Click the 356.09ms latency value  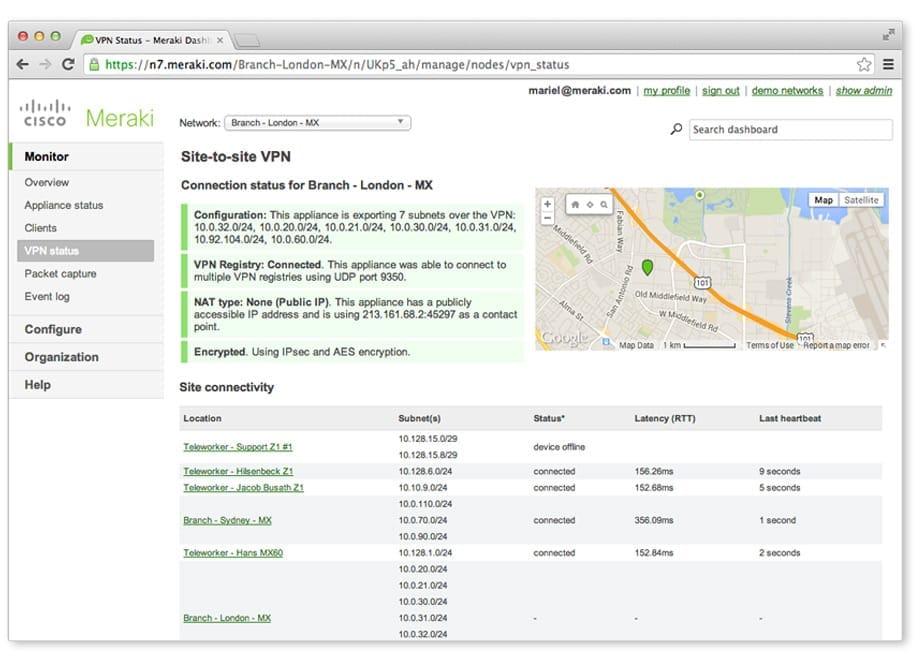coord(654,521)
